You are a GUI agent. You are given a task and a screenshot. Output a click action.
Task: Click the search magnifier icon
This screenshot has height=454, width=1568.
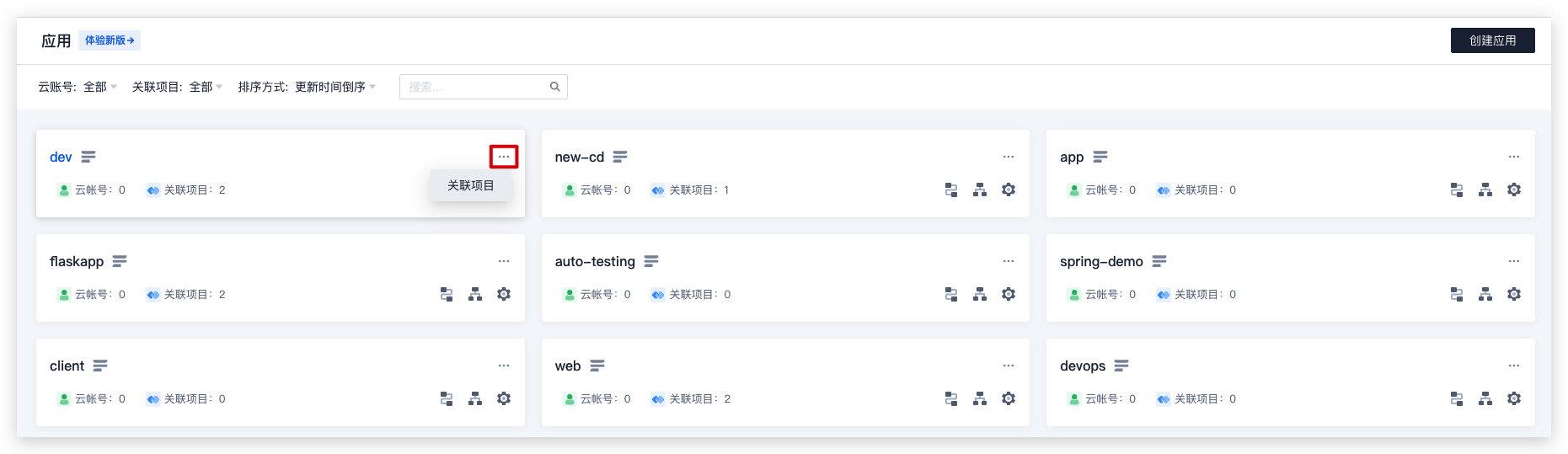[554, 87]
